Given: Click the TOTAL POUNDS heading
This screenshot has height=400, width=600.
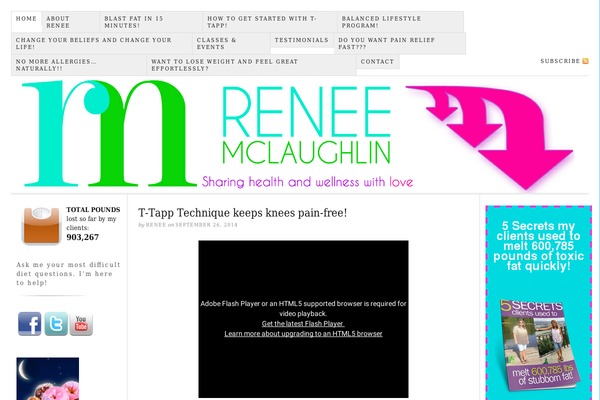Looking at the screenshot, I should click(93, 210).
